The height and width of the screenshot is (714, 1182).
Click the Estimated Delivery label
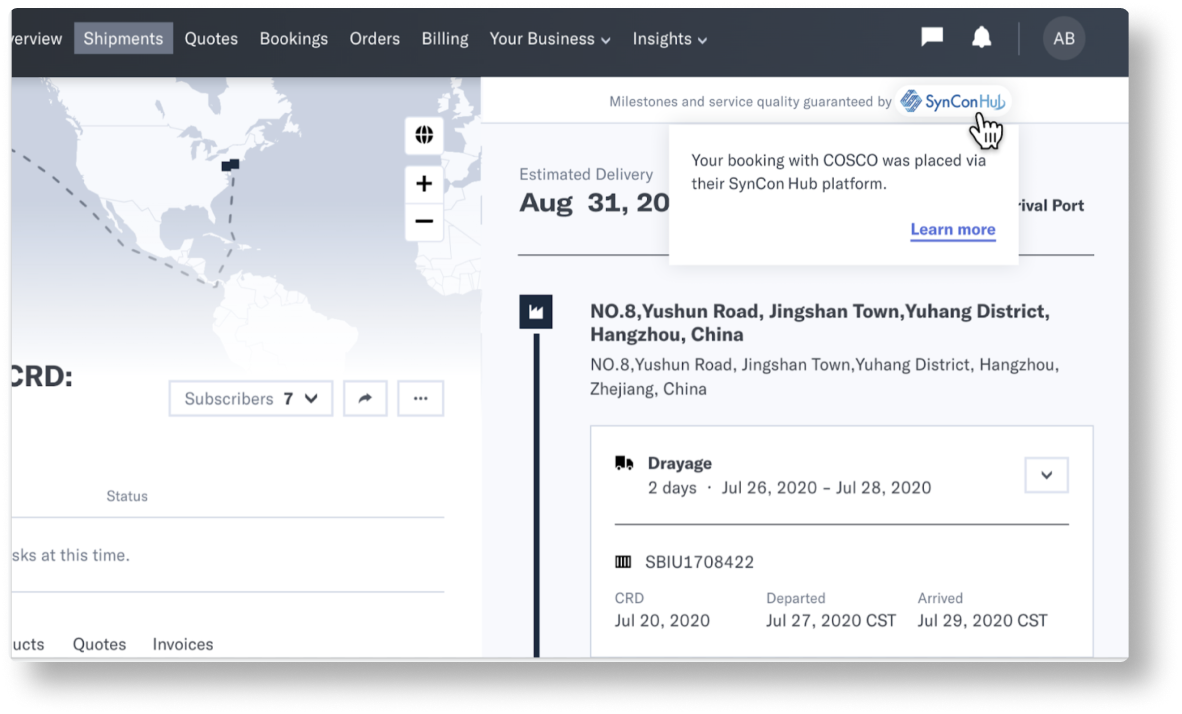coord(586,174)
